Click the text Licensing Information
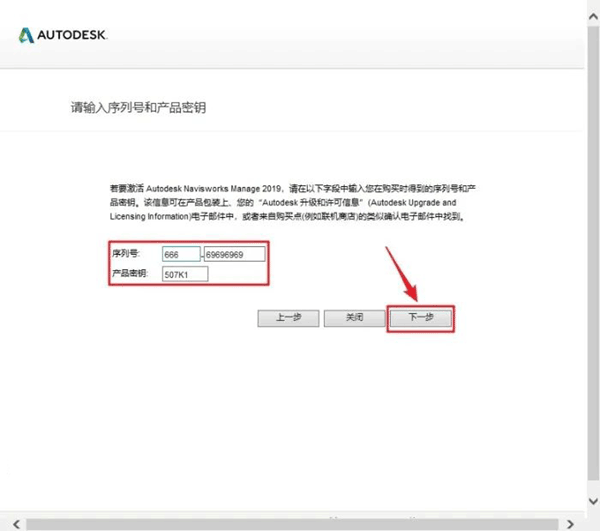 149,217
